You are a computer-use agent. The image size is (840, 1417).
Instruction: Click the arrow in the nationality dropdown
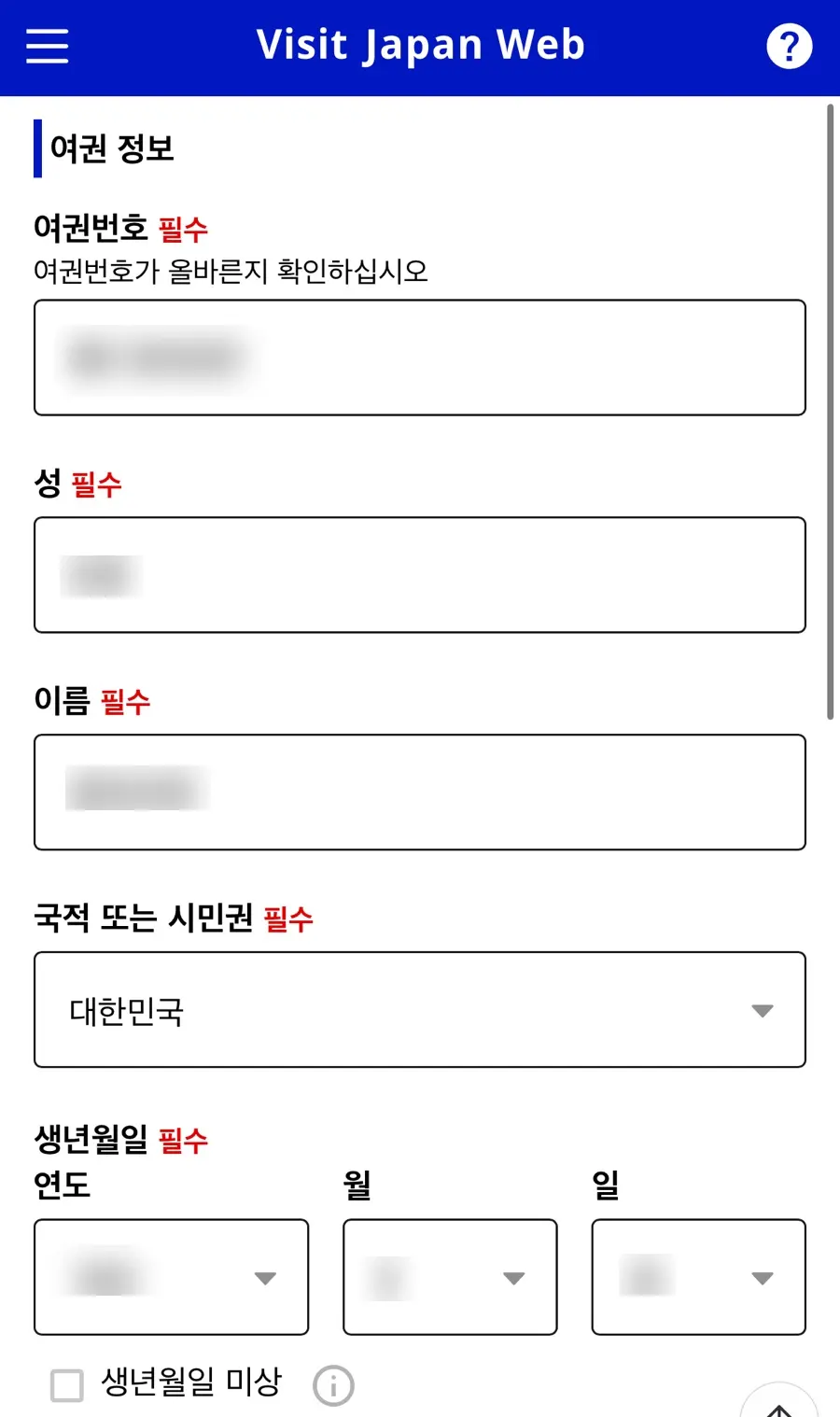click(763, 1011)
